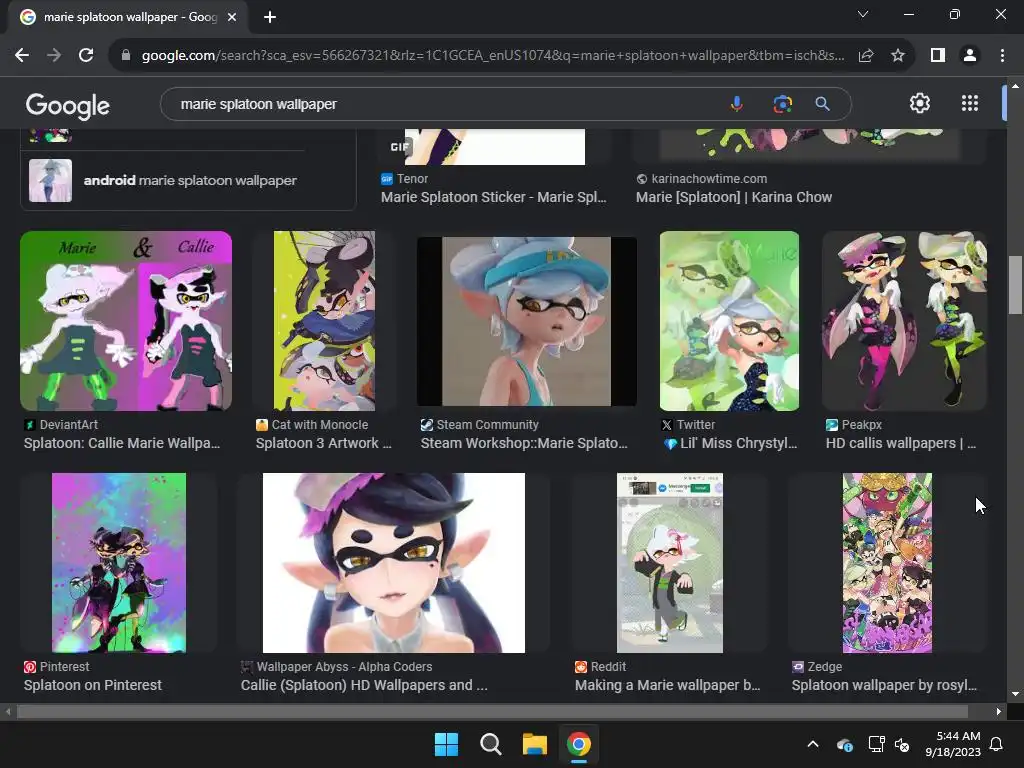The height and width of the screenshot is (768, 1024).
Task: Open Twitter Lil' Miss Chrystyl image
Action: pos(729,321)
